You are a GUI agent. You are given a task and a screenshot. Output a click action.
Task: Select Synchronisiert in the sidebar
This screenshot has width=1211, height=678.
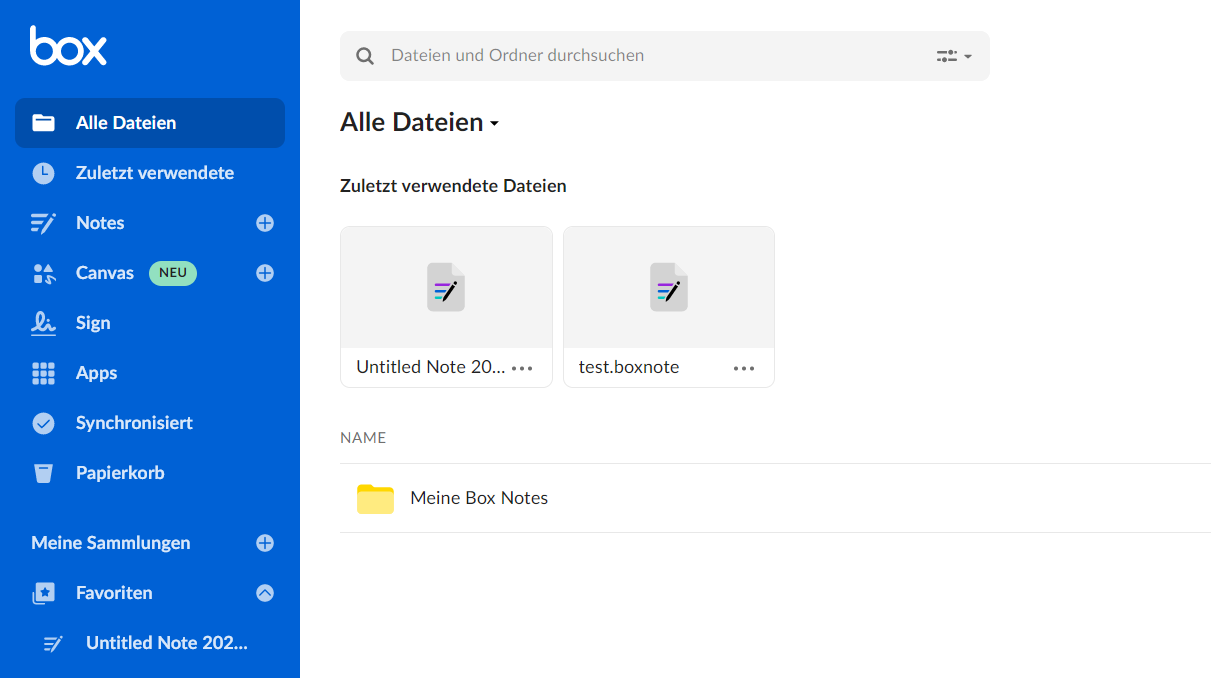point(134,423)
